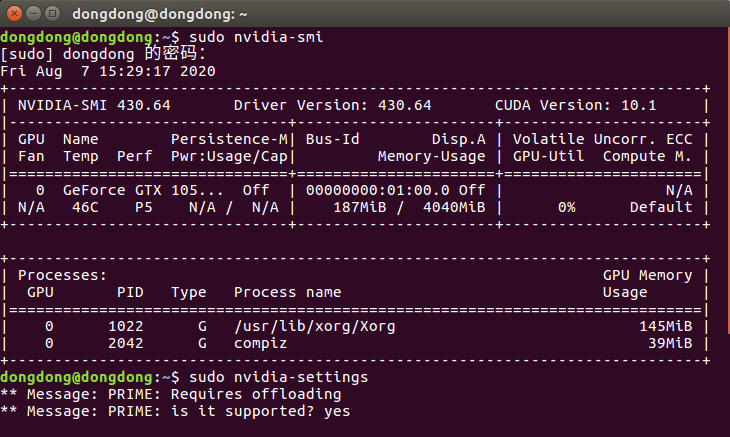
Task: Click PID 1022 in the process list
Action: click(133, 326)
